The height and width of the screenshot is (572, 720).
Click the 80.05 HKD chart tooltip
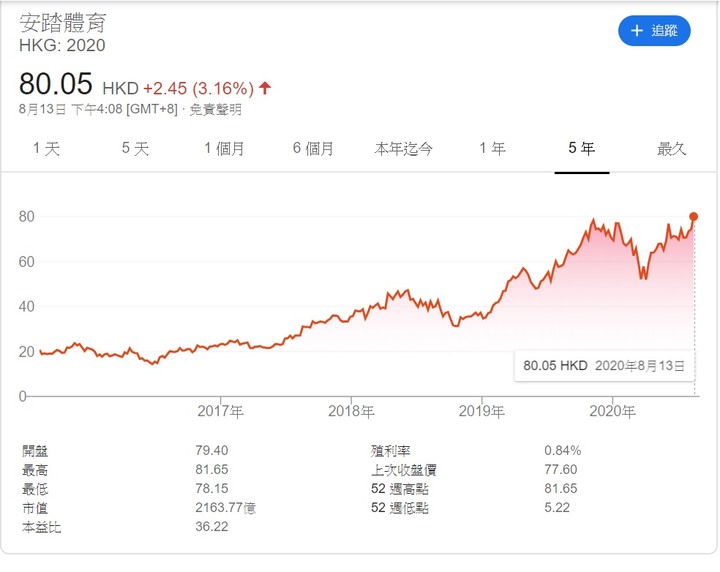point(604,366)
